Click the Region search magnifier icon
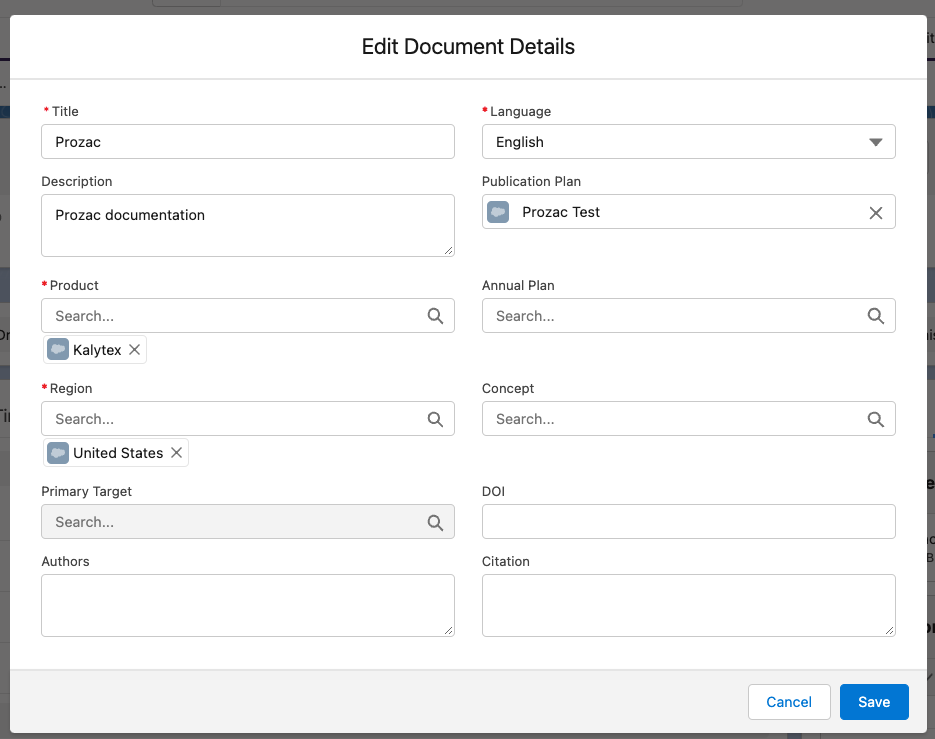The width and height of the screenshot is (935, 739). point(435,419)
